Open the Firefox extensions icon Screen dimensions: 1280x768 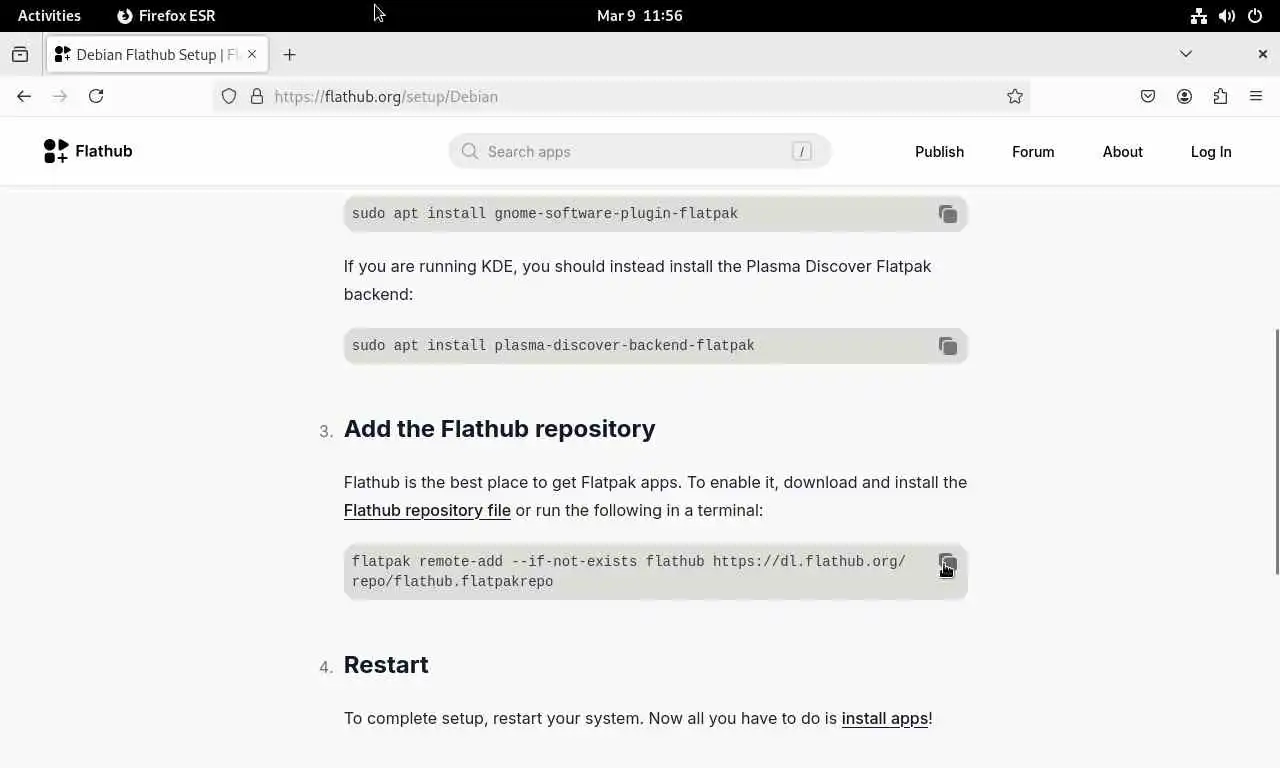tap(1220, 96)
